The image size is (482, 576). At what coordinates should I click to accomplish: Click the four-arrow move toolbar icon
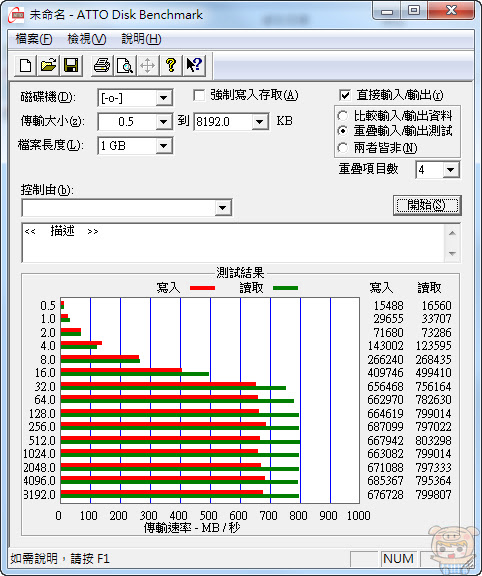click(147, 65)
